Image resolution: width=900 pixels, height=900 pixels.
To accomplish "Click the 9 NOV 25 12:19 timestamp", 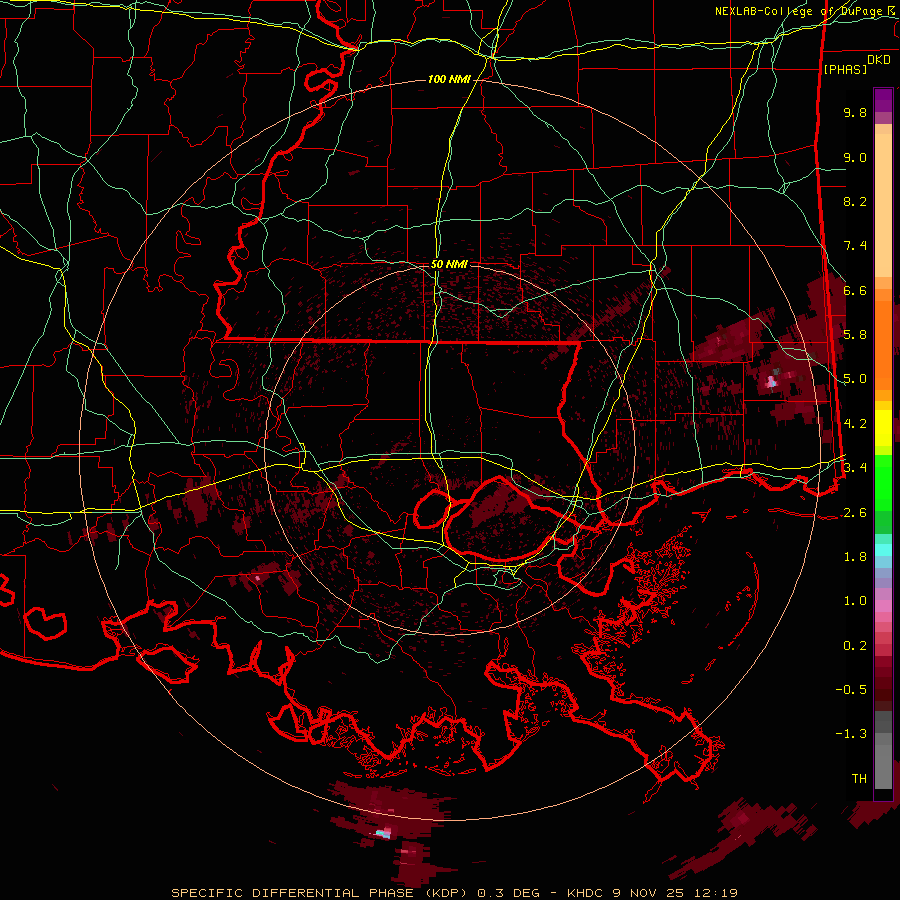I will tap(675, 893).
